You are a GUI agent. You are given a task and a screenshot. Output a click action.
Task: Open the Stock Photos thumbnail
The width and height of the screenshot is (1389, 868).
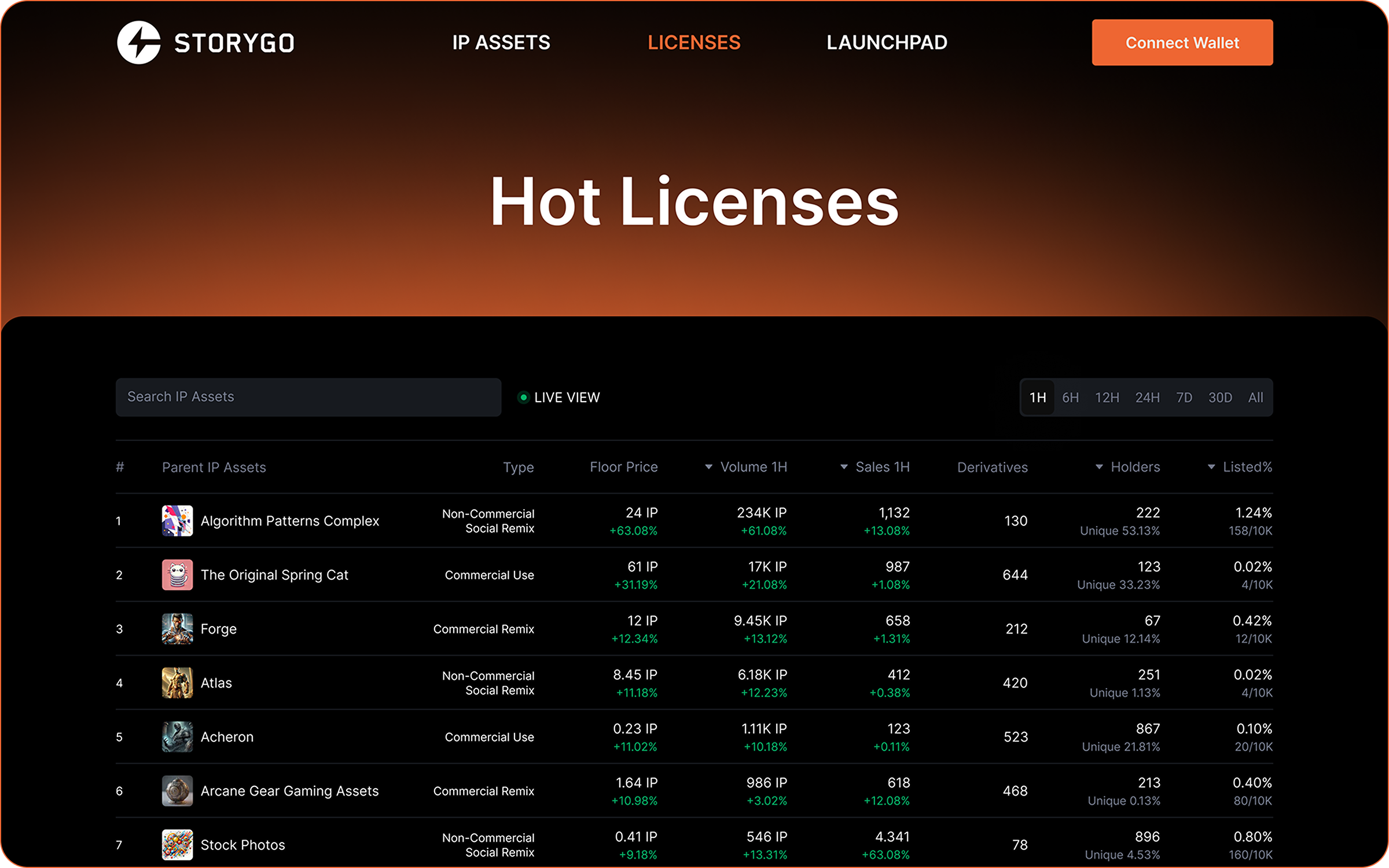point(177,845)
